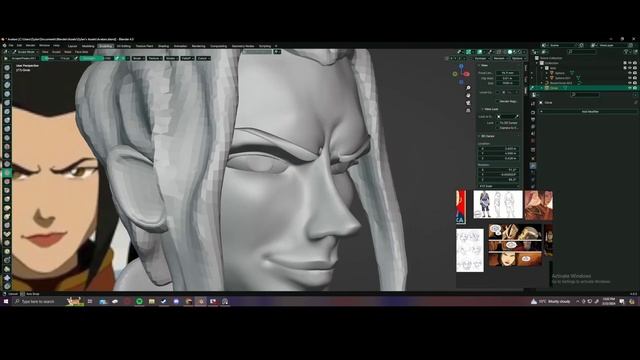Open the Texture settings dropdown
Screen dimensions: 640x360
(x=154, y=58)
